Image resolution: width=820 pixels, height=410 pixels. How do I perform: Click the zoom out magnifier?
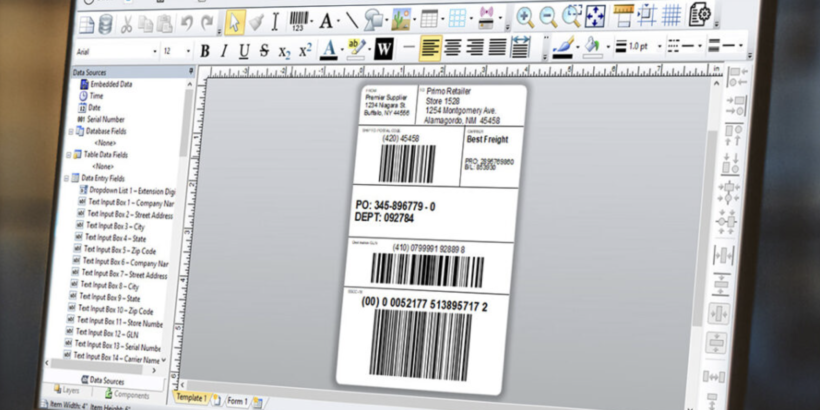(x=548, y=18)
